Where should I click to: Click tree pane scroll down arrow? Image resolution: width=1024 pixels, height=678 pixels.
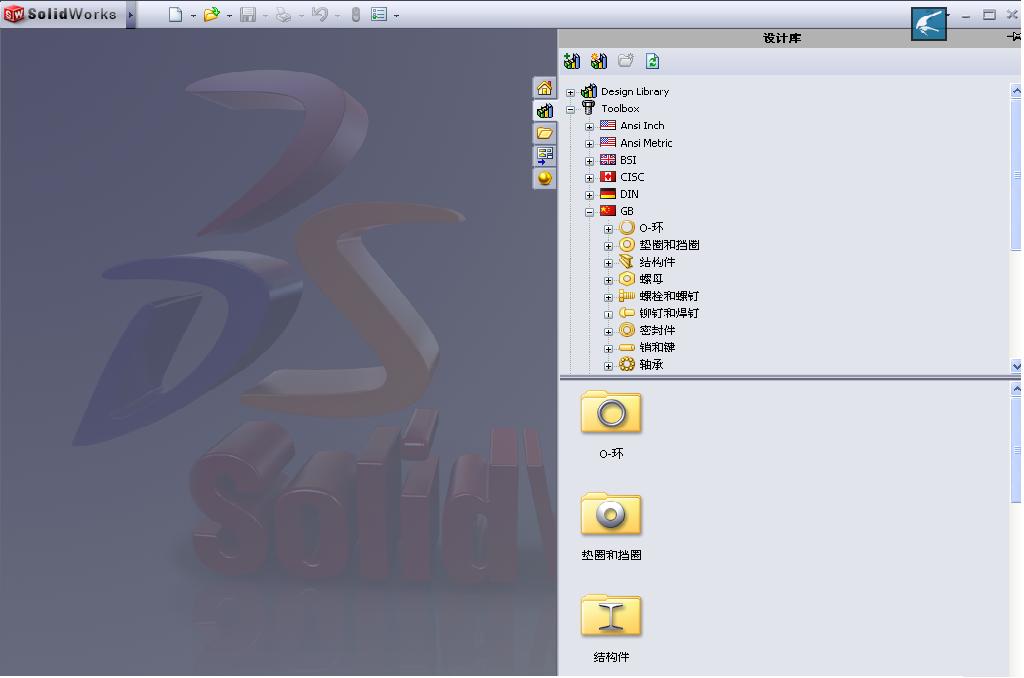click(1016, 366)
